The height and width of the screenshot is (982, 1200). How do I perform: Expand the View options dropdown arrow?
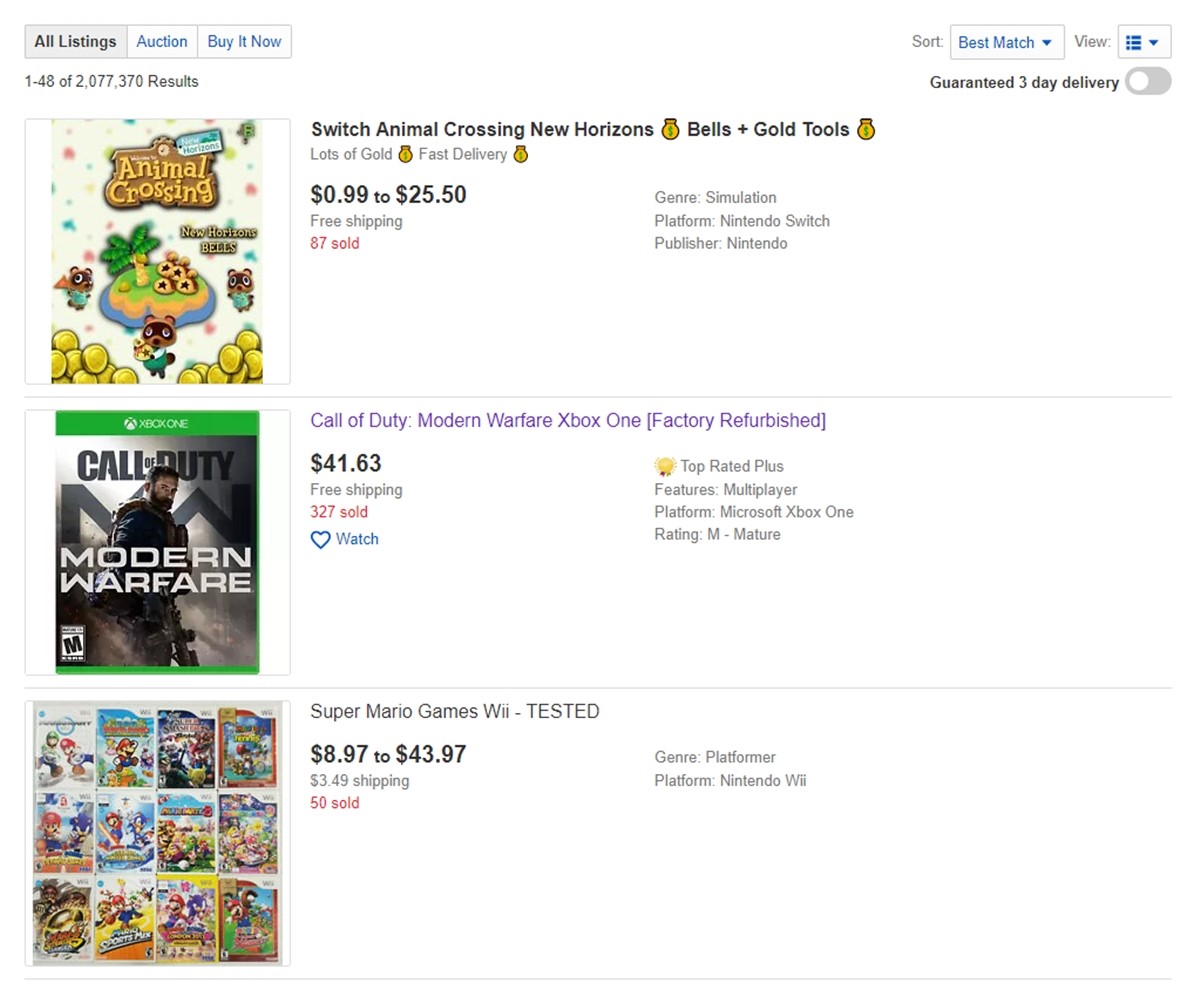[1154, 43]
